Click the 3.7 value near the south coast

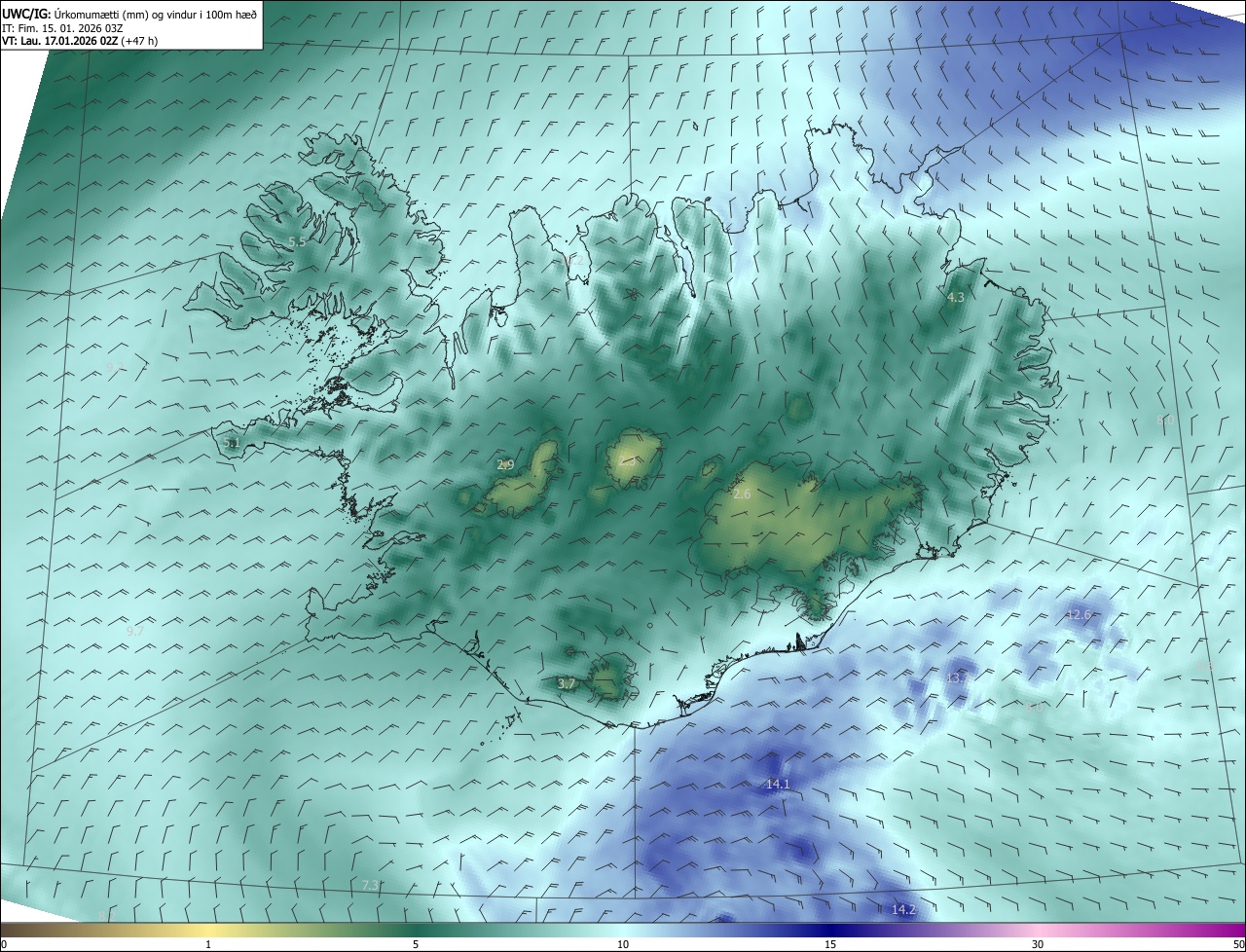(567, 684)
